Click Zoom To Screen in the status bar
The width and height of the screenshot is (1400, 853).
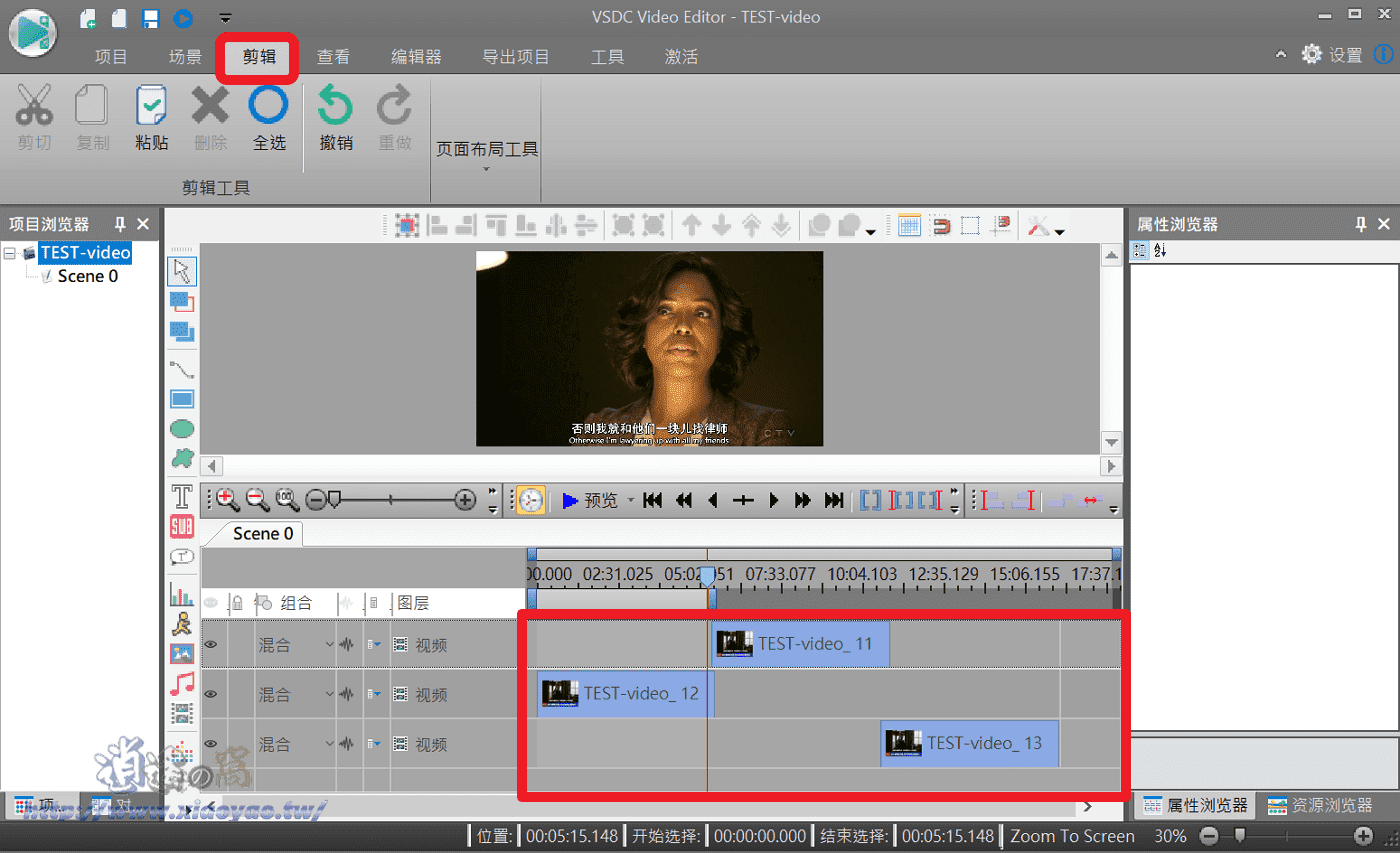[x=1073, y=836]
